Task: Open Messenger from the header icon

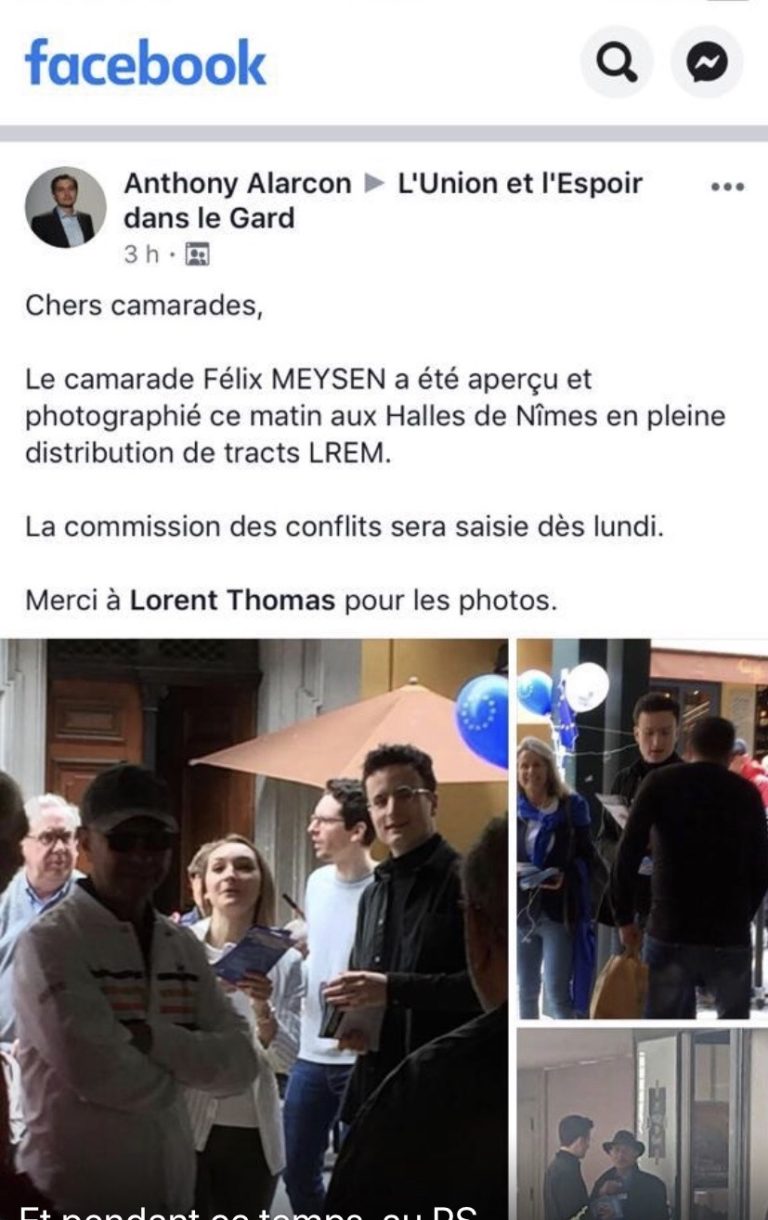Action: tap(707, 62)
